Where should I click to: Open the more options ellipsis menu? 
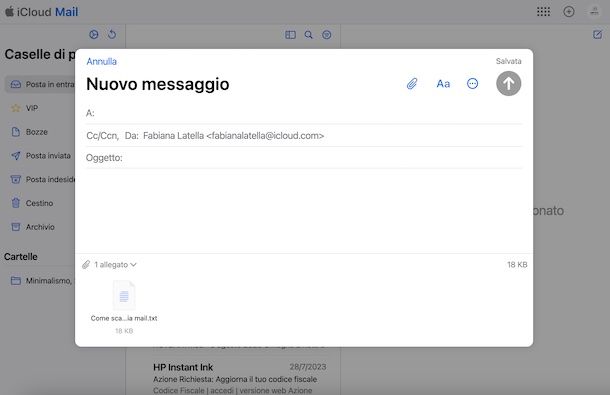(472, 84)
